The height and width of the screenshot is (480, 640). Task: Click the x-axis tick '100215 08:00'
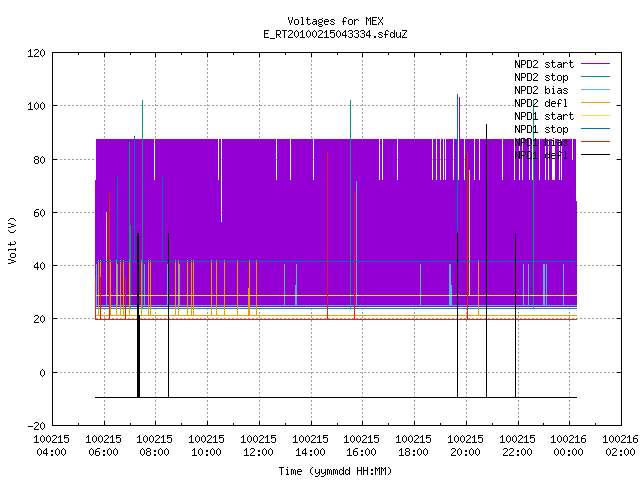click(x=155, y=445)
